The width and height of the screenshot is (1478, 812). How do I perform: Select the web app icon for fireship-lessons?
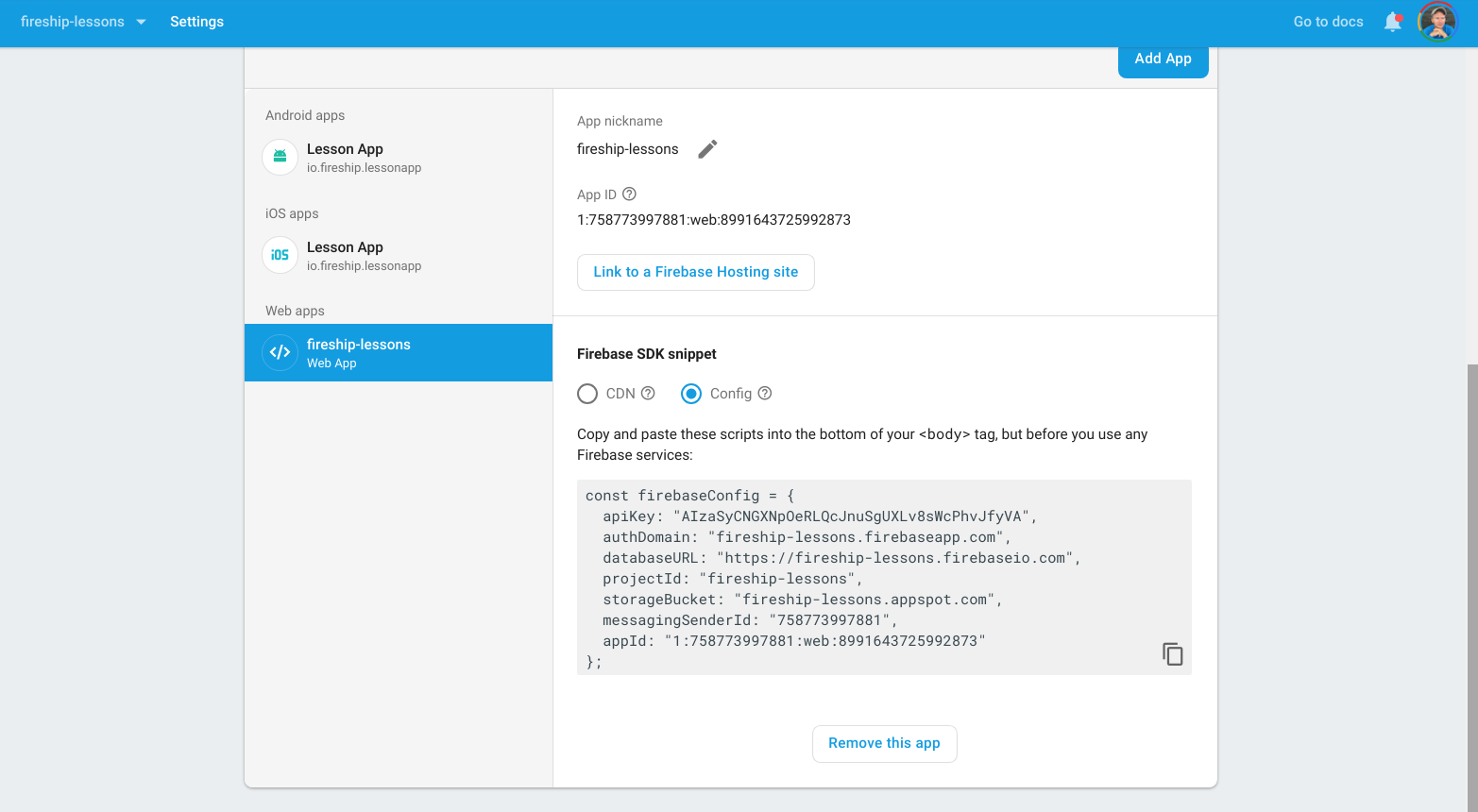(280, 352)
